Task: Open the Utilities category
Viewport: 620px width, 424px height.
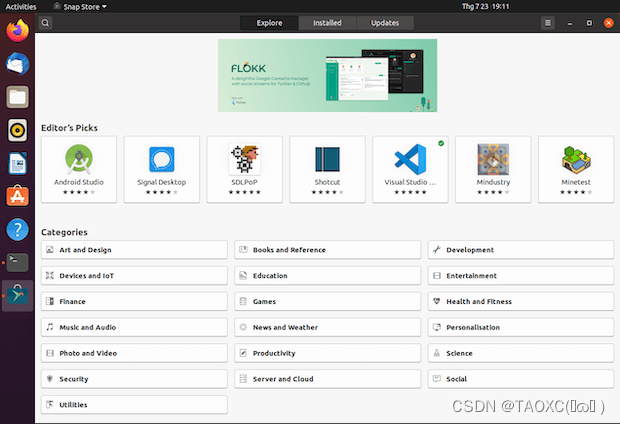Action: [134, 405]
